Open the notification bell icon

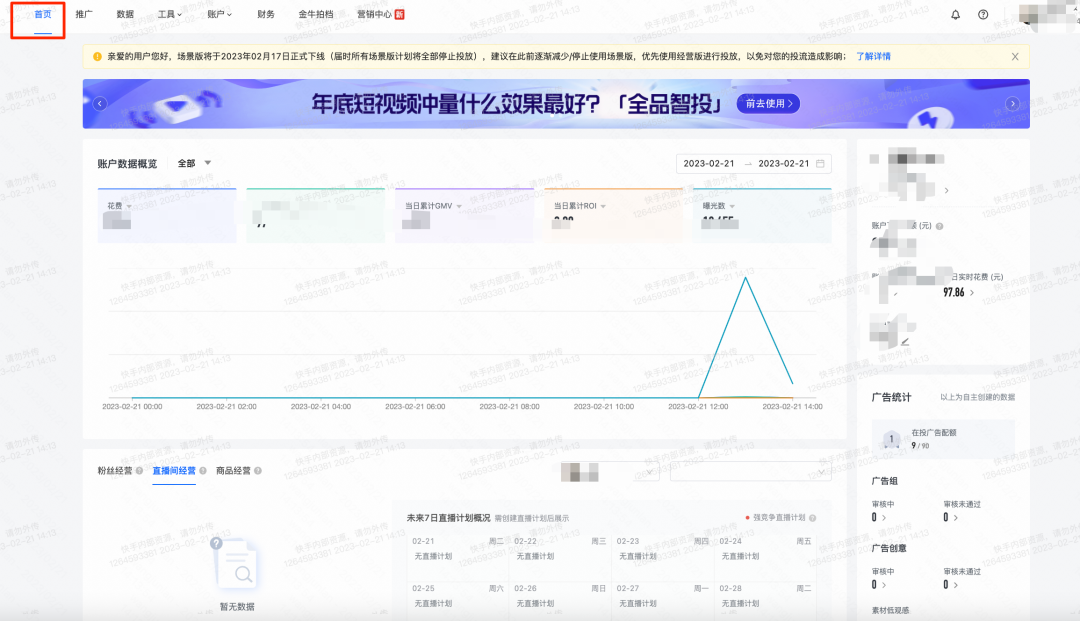955,14
